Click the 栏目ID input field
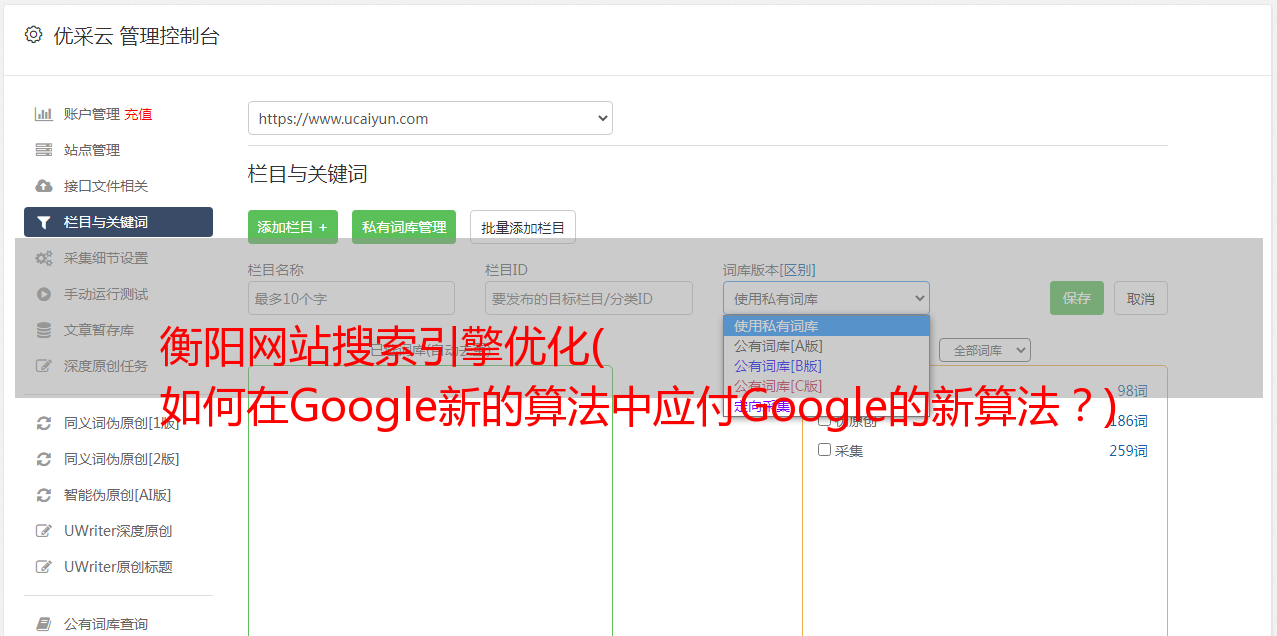 point(589,298)
